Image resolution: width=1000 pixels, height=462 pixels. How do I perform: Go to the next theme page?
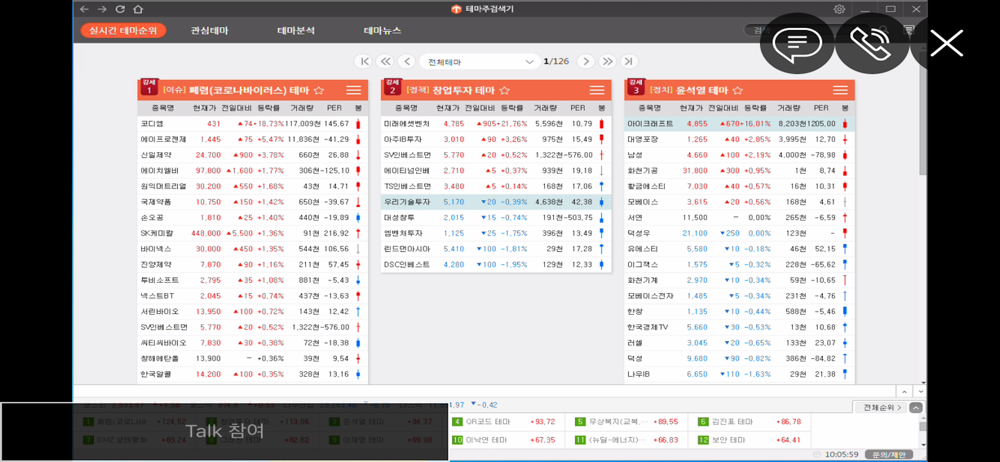585,61
